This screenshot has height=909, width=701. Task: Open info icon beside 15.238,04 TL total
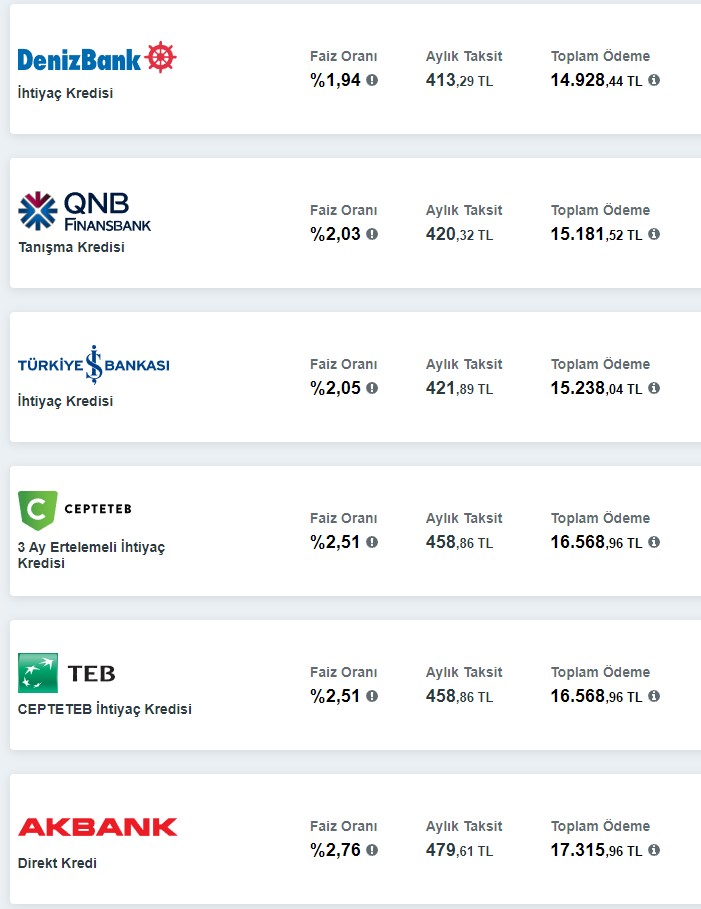click(x=654, y=388)
